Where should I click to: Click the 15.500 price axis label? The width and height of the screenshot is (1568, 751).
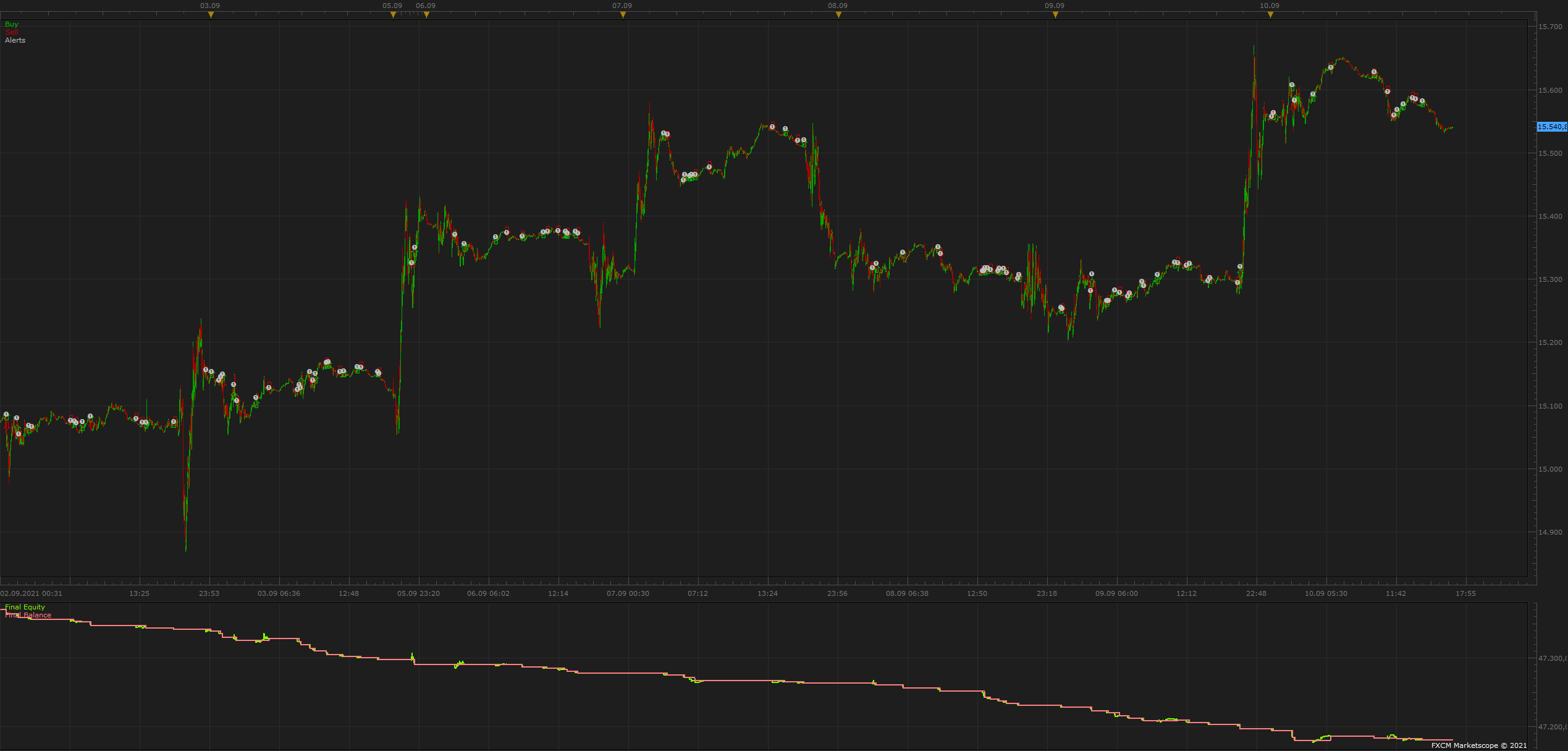[1550, 153]
